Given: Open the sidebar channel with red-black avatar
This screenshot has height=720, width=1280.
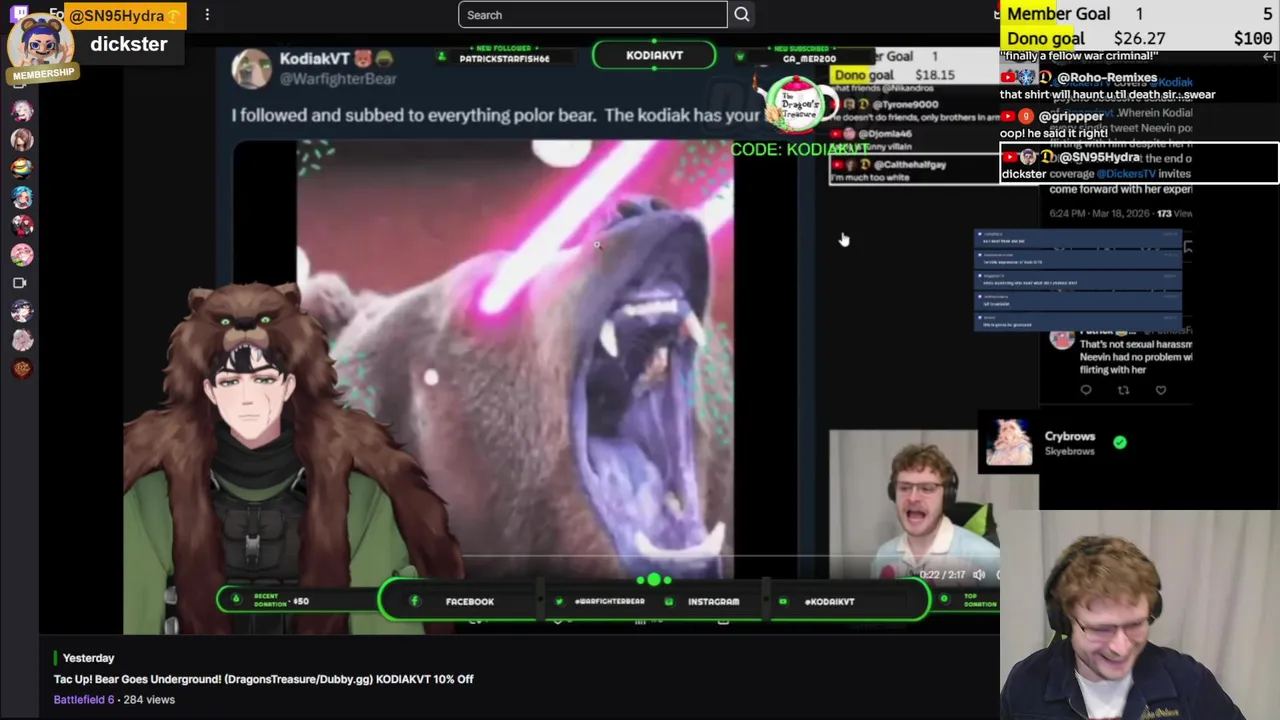Looking at the screenshot, I should [21, 226].
